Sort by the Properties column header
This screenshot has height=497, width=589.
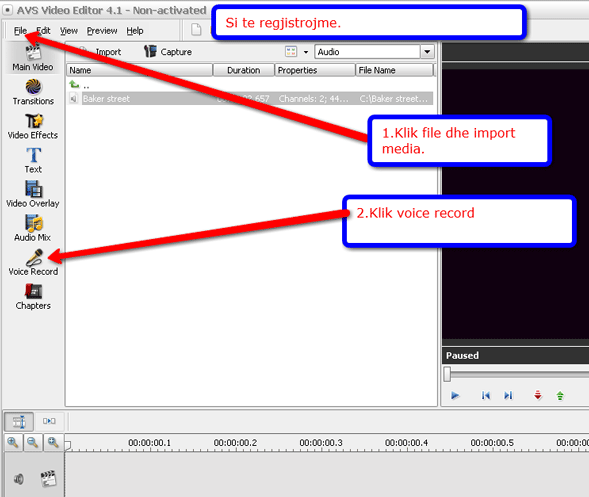(x=315, y=70)
